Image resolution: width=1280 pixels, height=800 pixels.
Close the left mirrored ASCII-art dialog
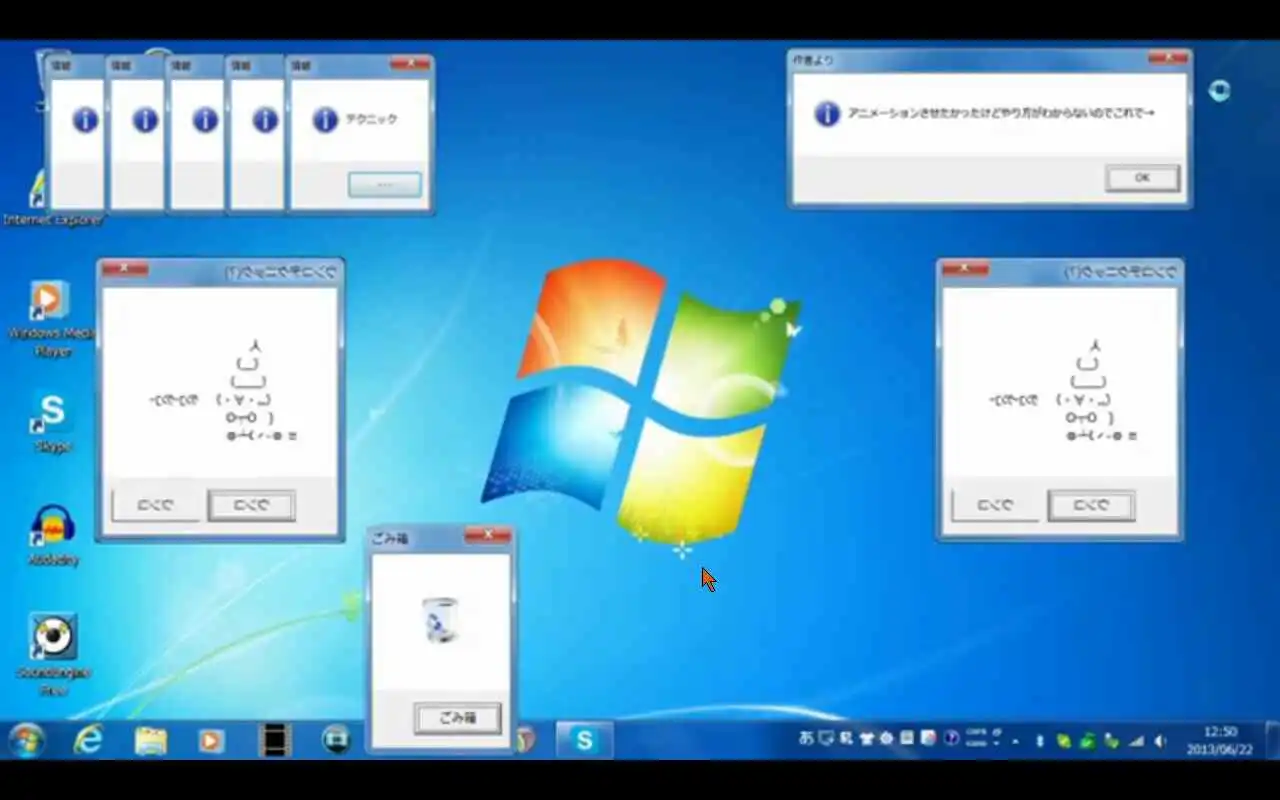pos(125,269)
